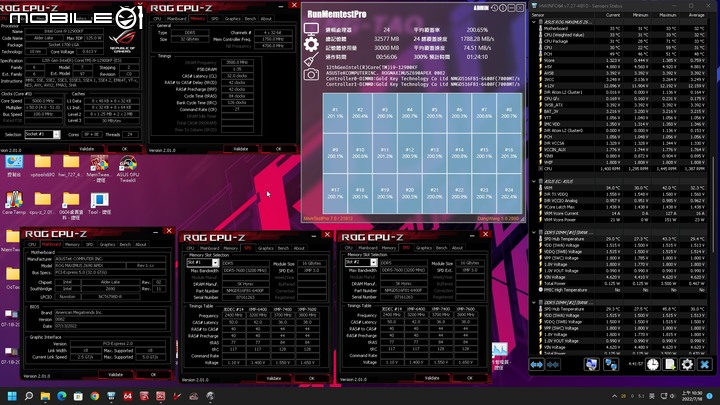Click Validate in CPU-Z Slot #1 SPD window
Viewport: 720px width, 405px height.
point(274,378)
